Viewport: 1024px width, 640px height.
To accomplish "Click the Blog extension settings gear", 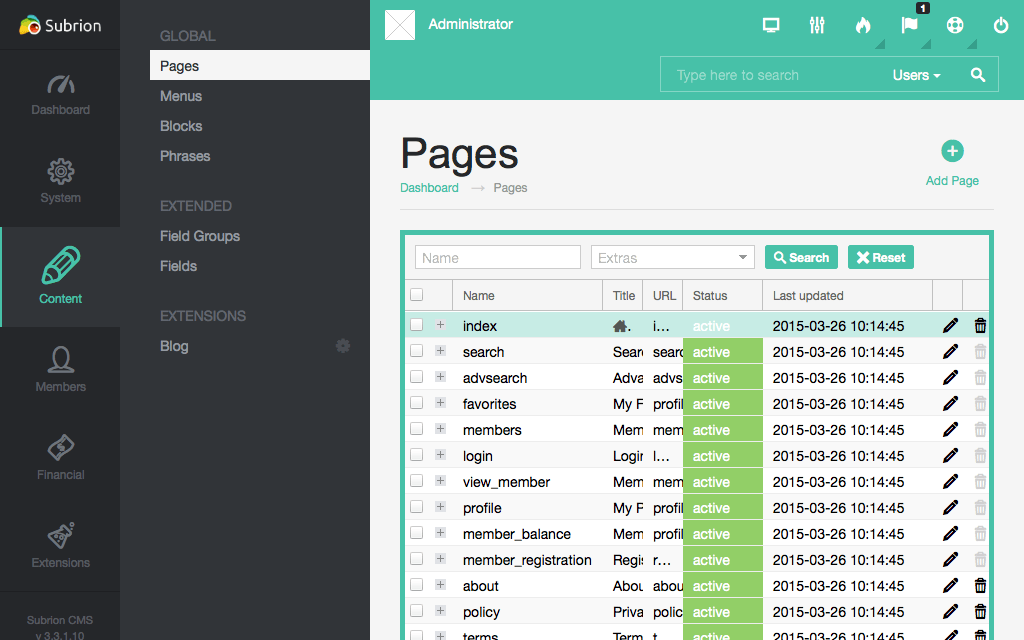I will [343, 346].
